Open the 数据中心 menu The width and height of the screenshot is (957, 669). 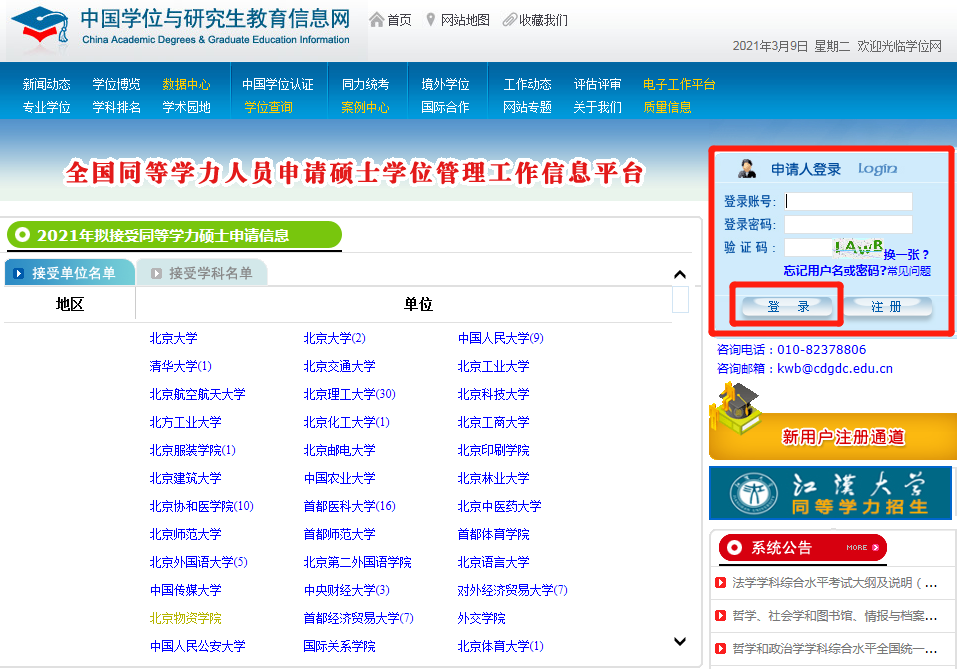click(186, 84)
